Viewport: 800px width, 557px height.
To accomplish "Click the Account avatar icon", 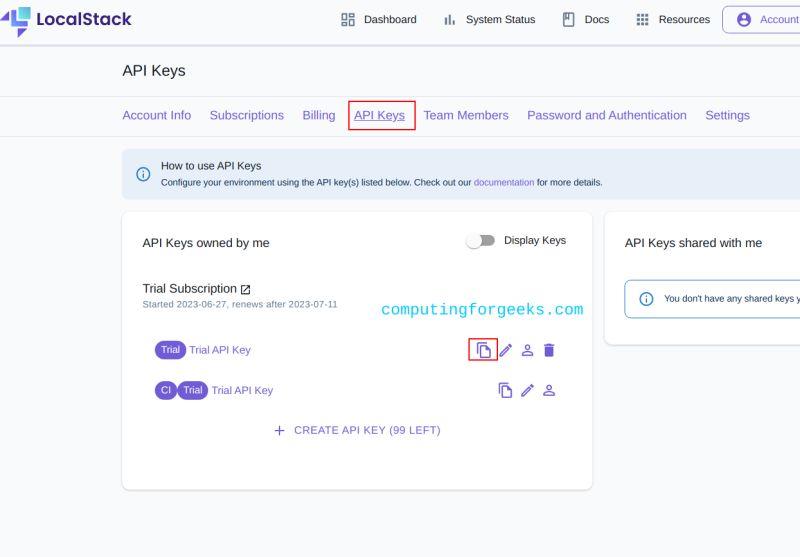I will [x=744, y=19].
